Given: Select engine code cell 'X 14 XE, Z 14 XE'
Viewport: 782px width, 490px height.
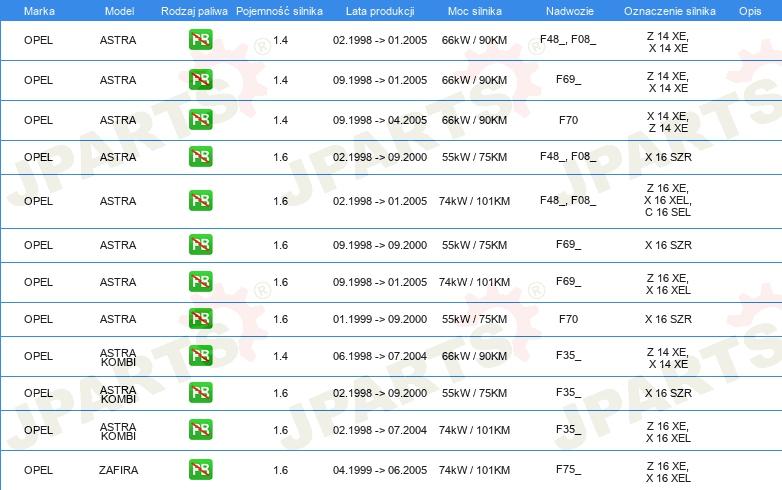Looking at the screenshot, I should pyautogui.click(x=668, y=122).
